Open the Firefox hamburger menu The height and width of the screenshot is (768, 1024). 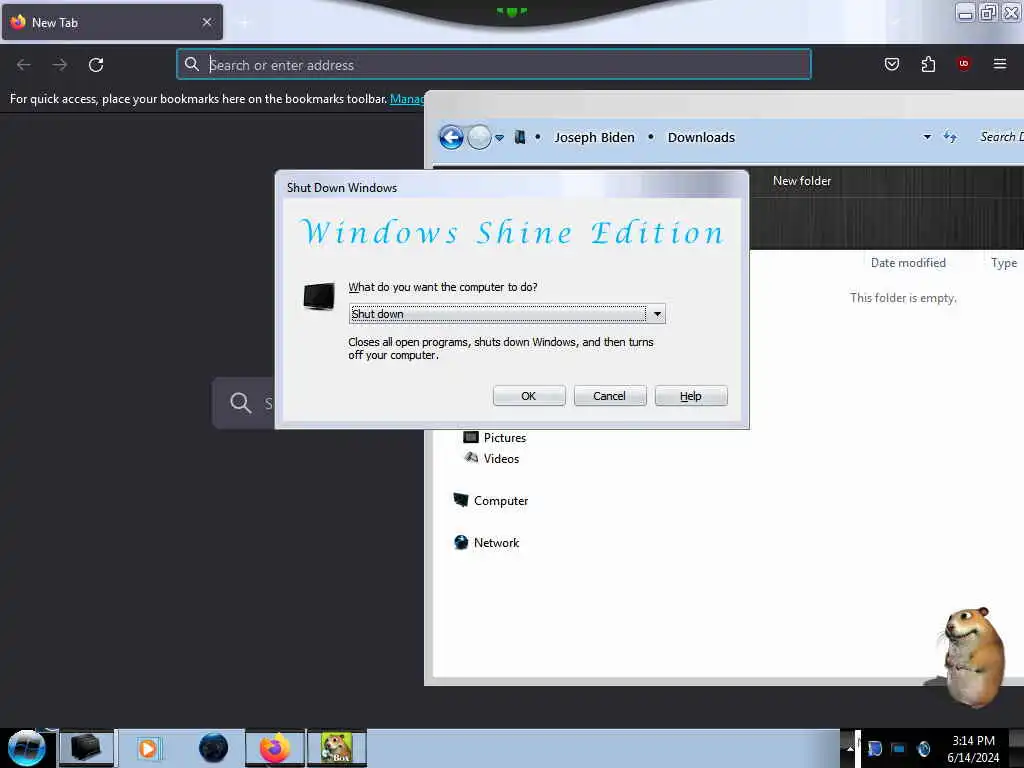click(x=999, y=64)
